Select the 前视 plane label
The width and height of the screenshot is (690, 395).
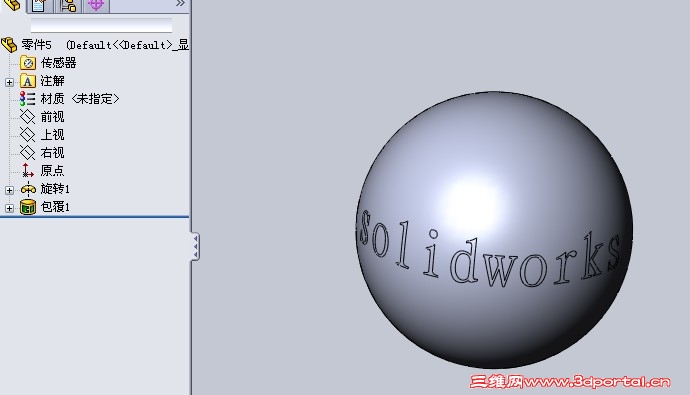point(52,117)
